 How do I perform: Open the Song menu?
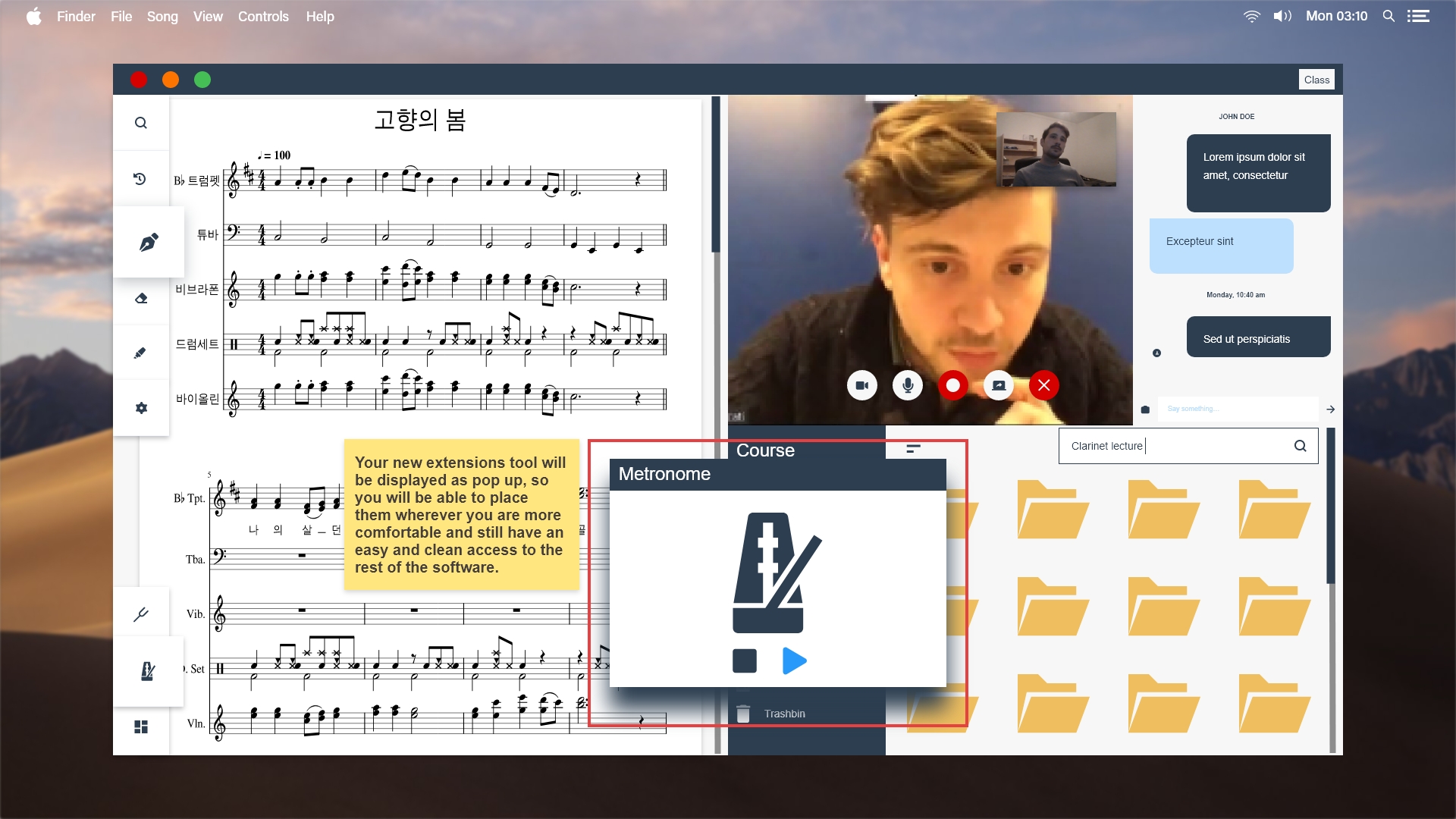point(162,16)
